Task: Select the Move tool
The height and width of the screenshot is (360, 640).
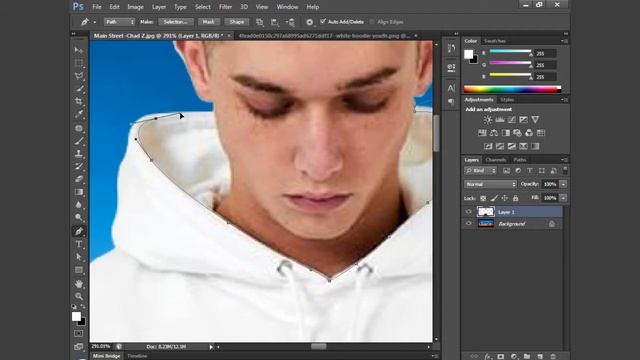Action: coord(79,50)
